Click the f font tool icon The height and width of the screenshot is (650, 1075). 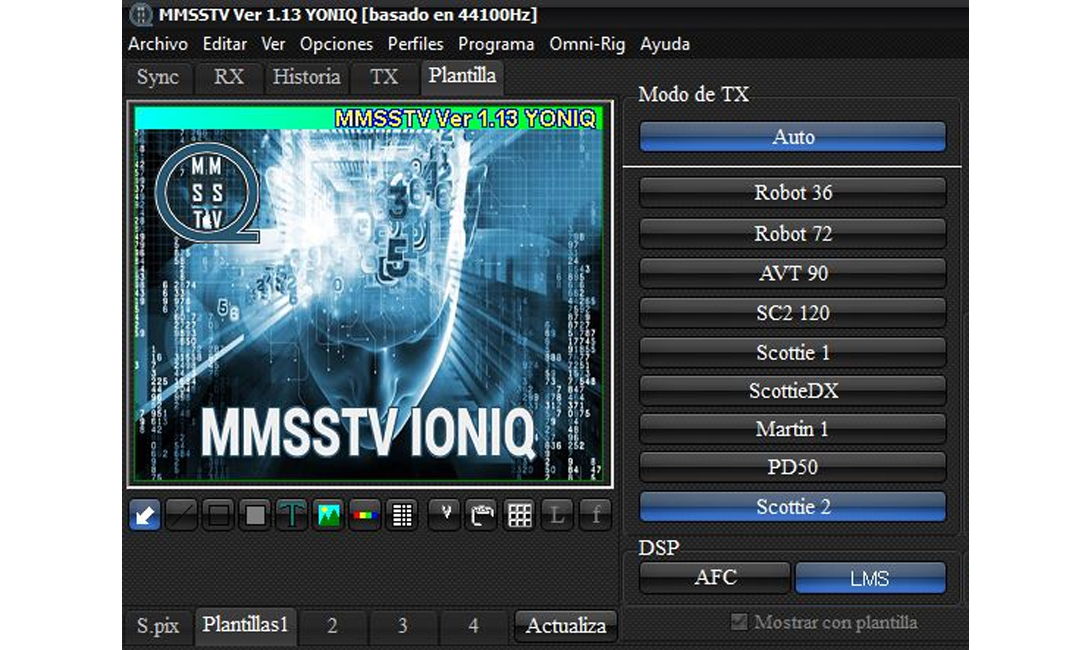pos(595,515)
